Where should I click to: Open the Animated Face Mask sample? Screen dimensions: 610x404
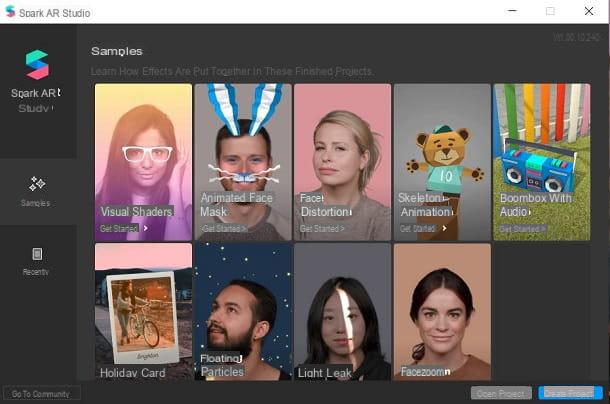pos(243,162)
